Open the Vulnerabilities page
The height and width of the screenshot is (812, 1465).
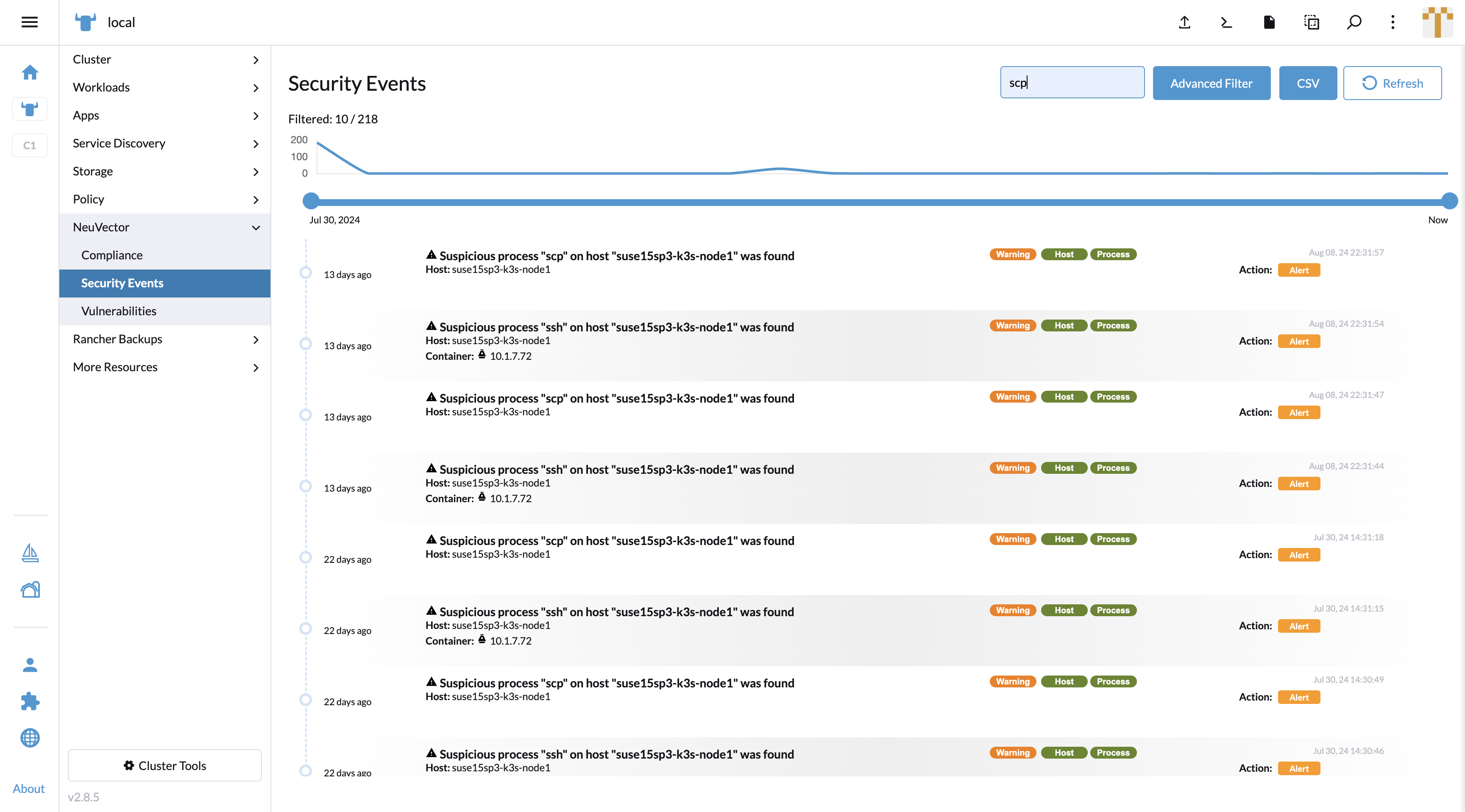click(x=119, y=311)
